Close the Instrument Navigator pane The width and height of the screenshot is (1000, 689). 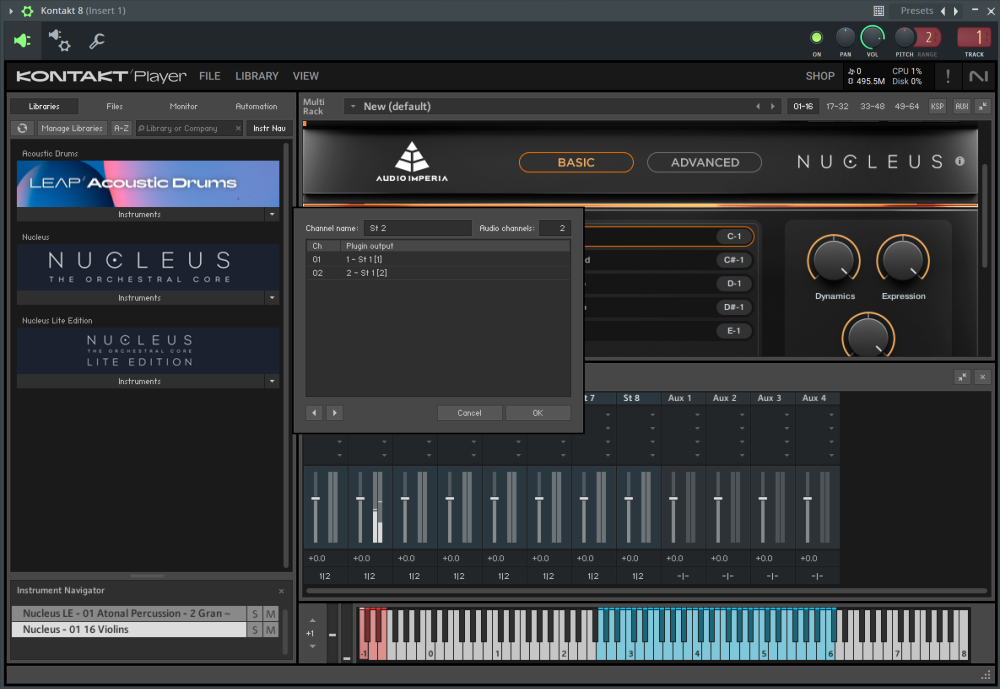tap(281, 591)
